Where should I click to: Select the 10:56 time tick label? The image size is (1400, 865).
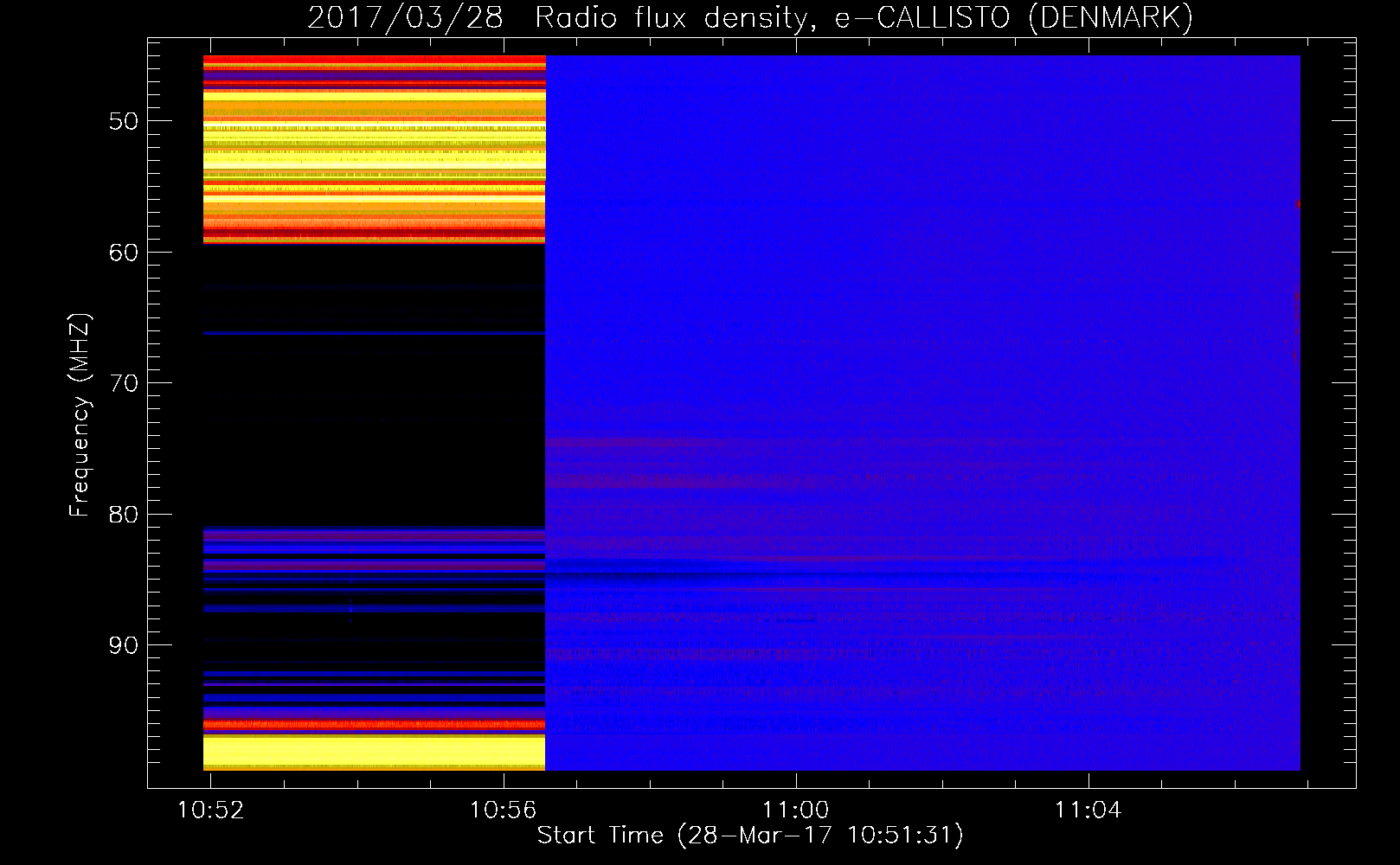tap(503, 811)
